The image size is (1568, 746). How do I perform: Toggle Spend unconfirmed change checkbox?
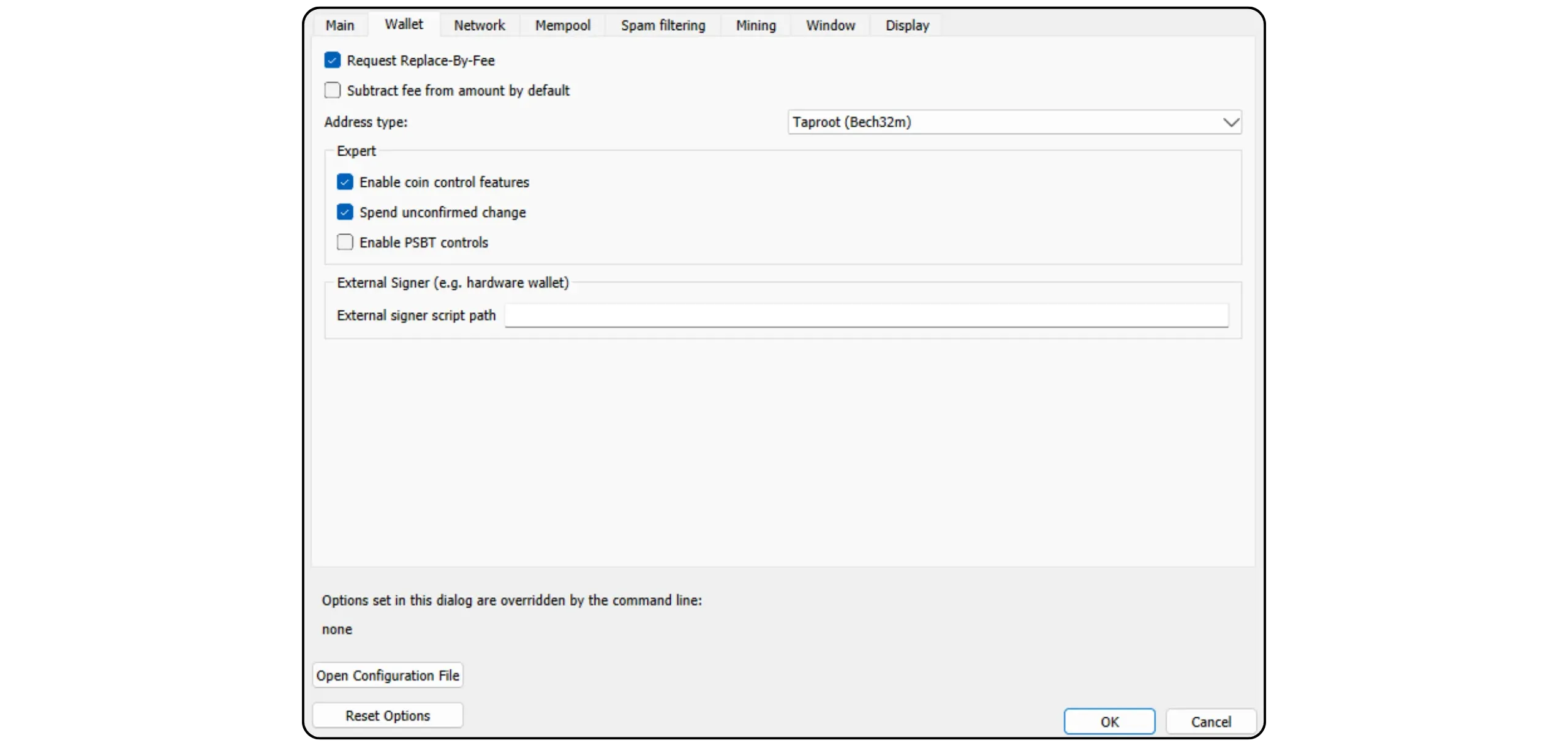(x=345, y=212)
